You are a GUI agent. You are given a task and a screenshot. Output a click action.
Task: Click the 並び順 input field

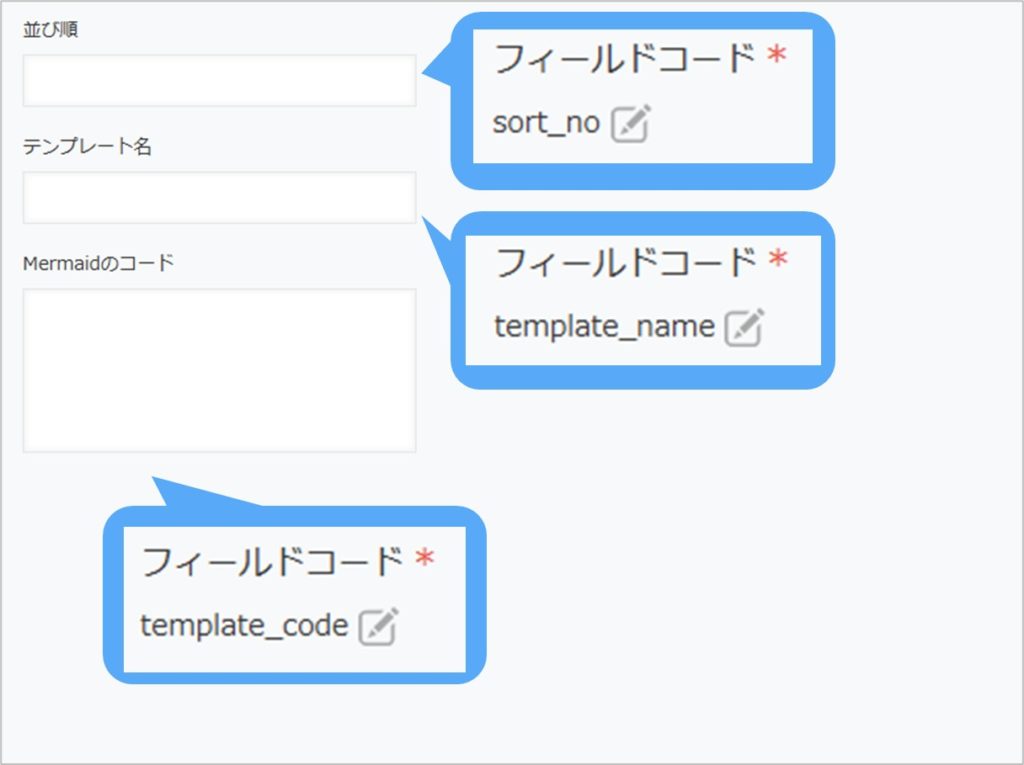[218, 80]
